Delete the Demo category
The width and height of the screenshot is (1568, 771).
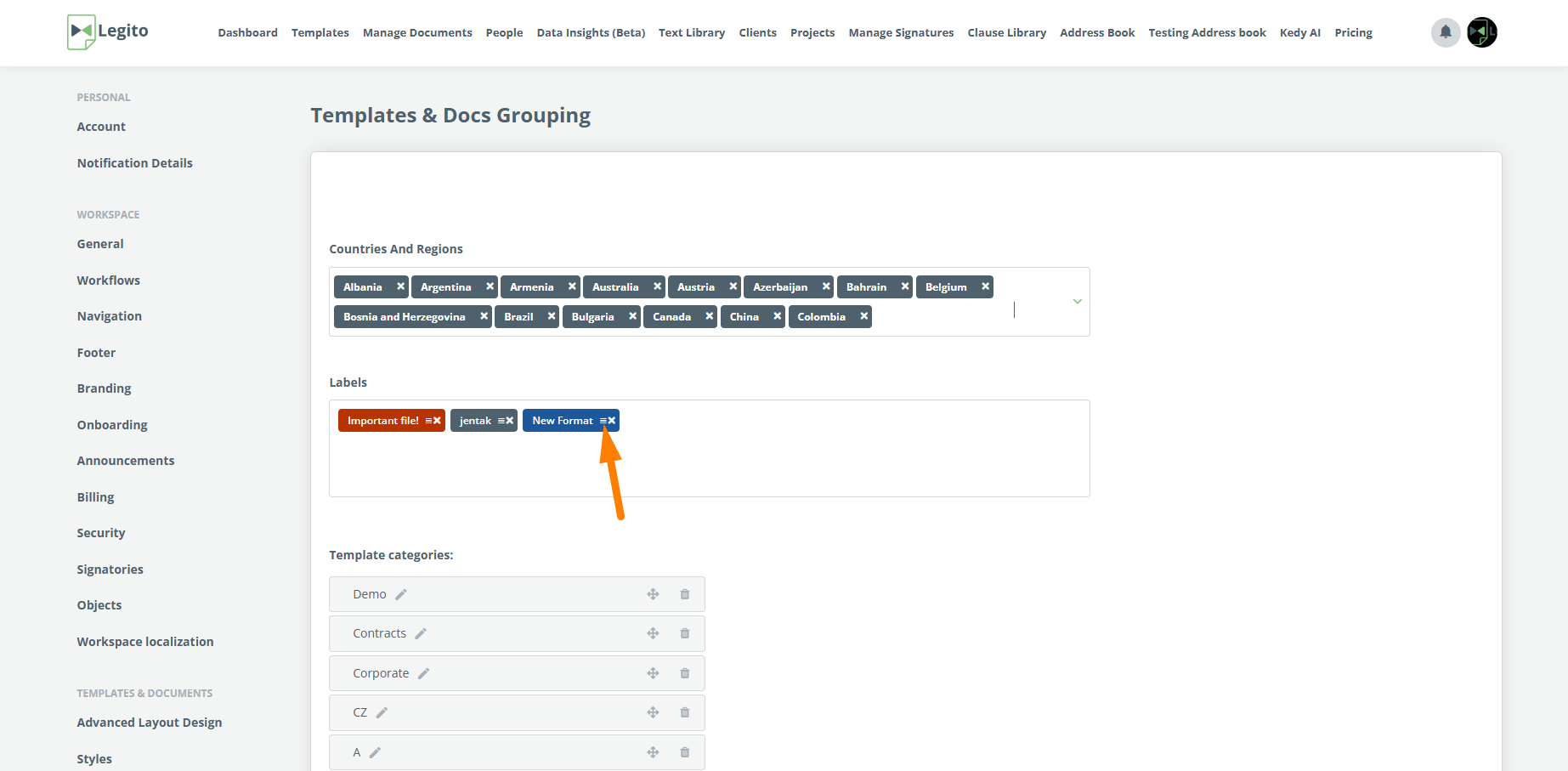click(685, 594)
